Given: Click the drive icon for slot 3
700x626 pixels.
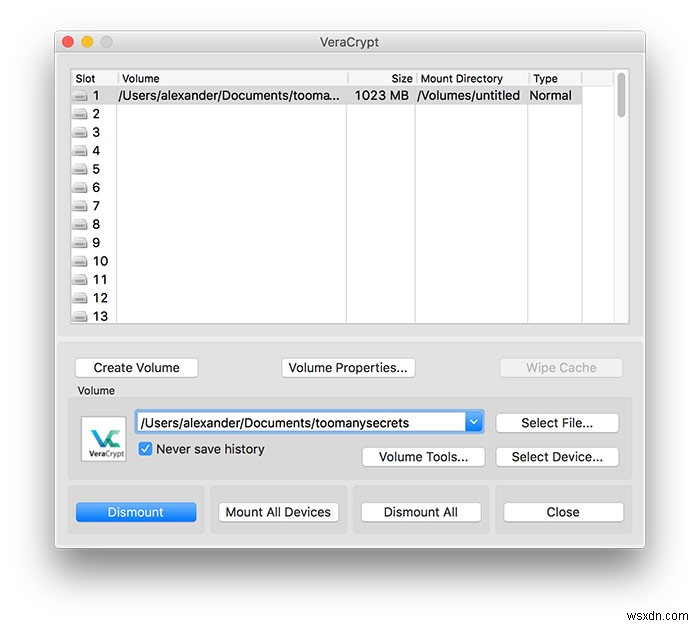Looking at the screenshot, I should click(80, 133).
